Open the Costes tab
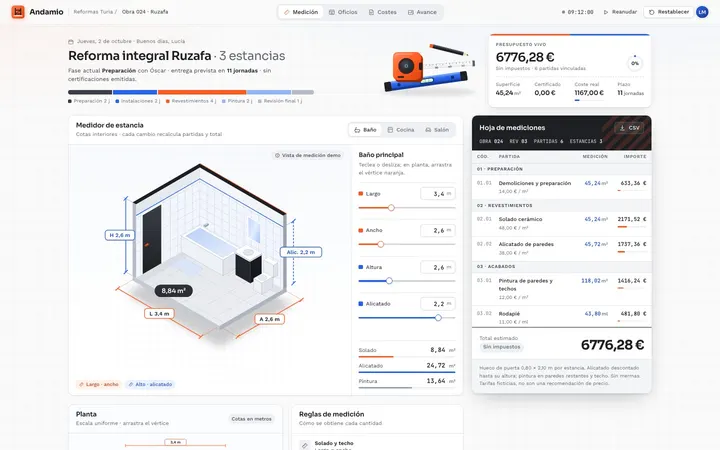 [382, 12]
